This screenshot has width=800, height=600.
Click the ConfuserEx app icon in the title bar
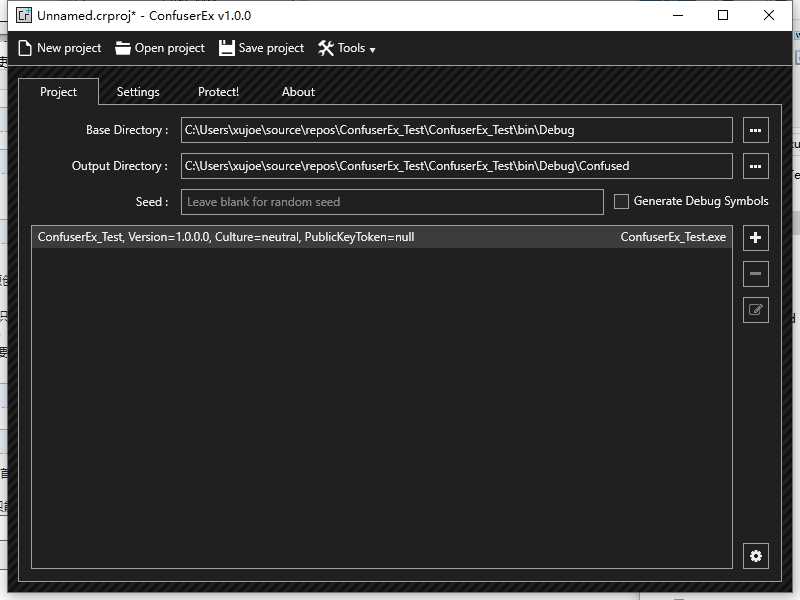click(24, 15)
